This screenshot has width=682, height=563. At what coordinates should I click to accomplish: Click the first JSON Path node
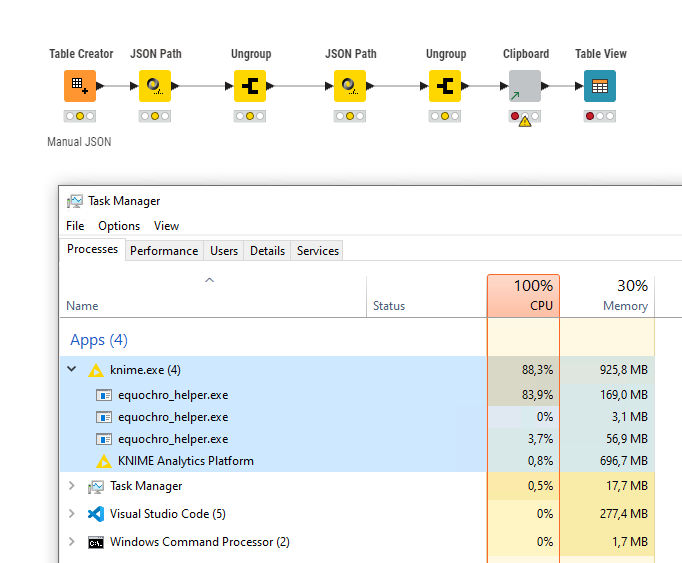point(155,86)
